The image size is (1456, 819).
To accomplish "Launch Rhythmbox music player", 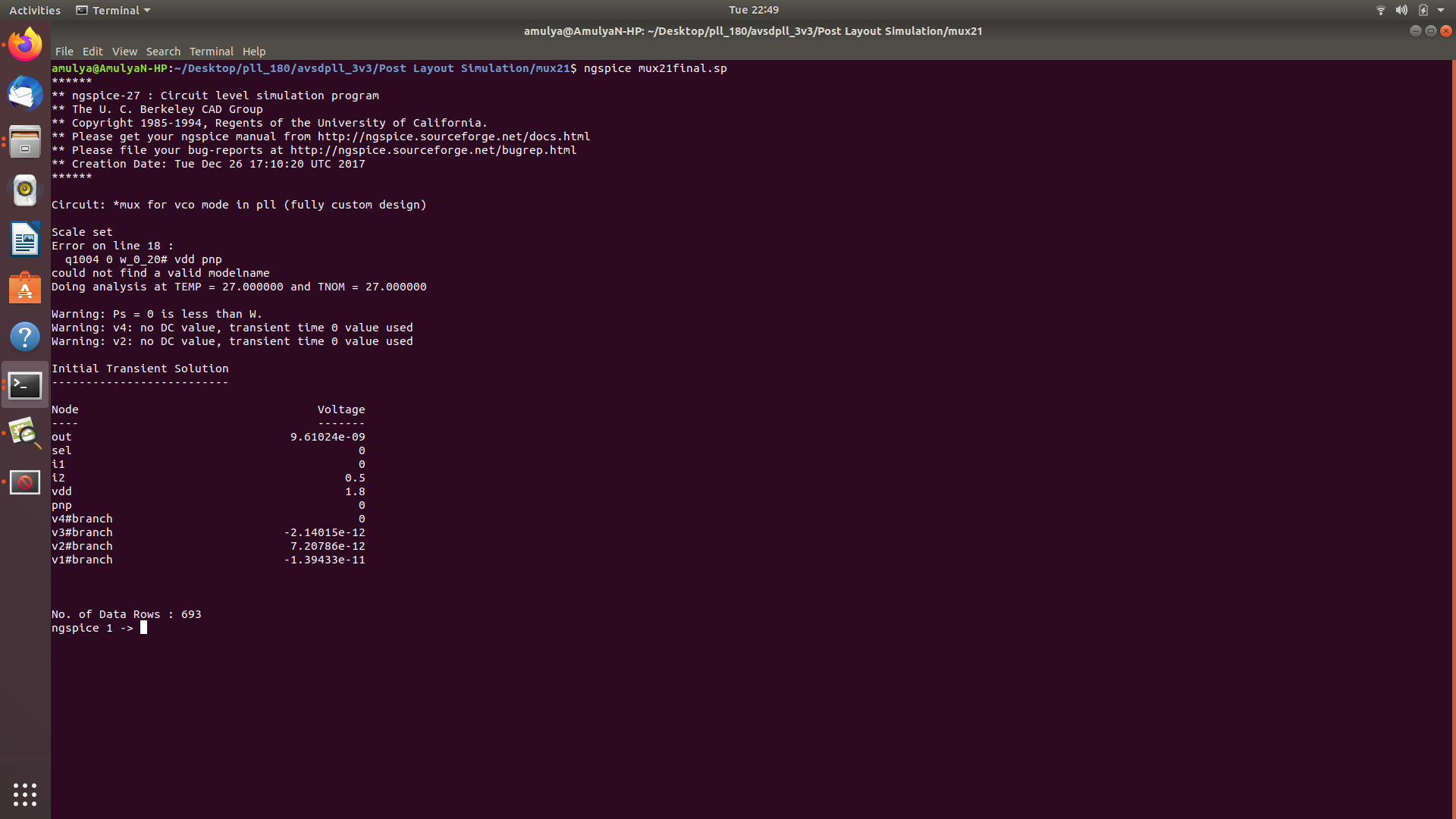I will 25,190.
